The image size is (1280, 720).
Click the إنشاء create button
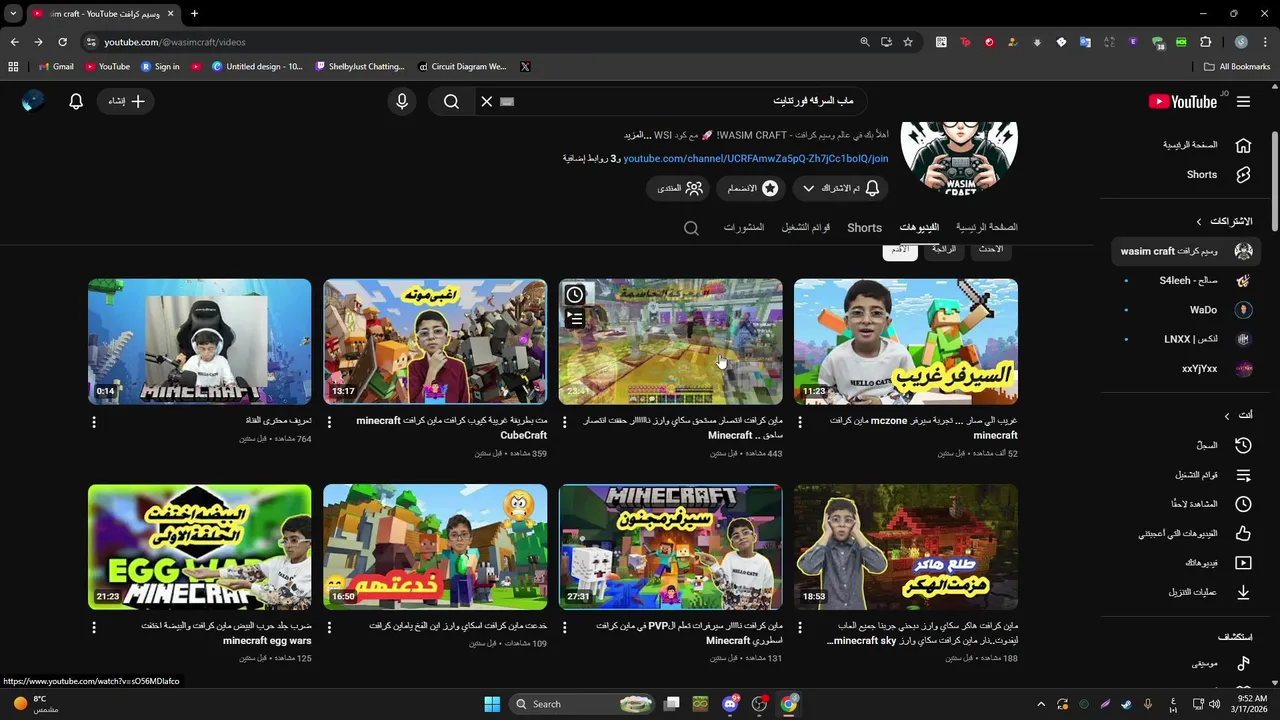tap(127, 101)
